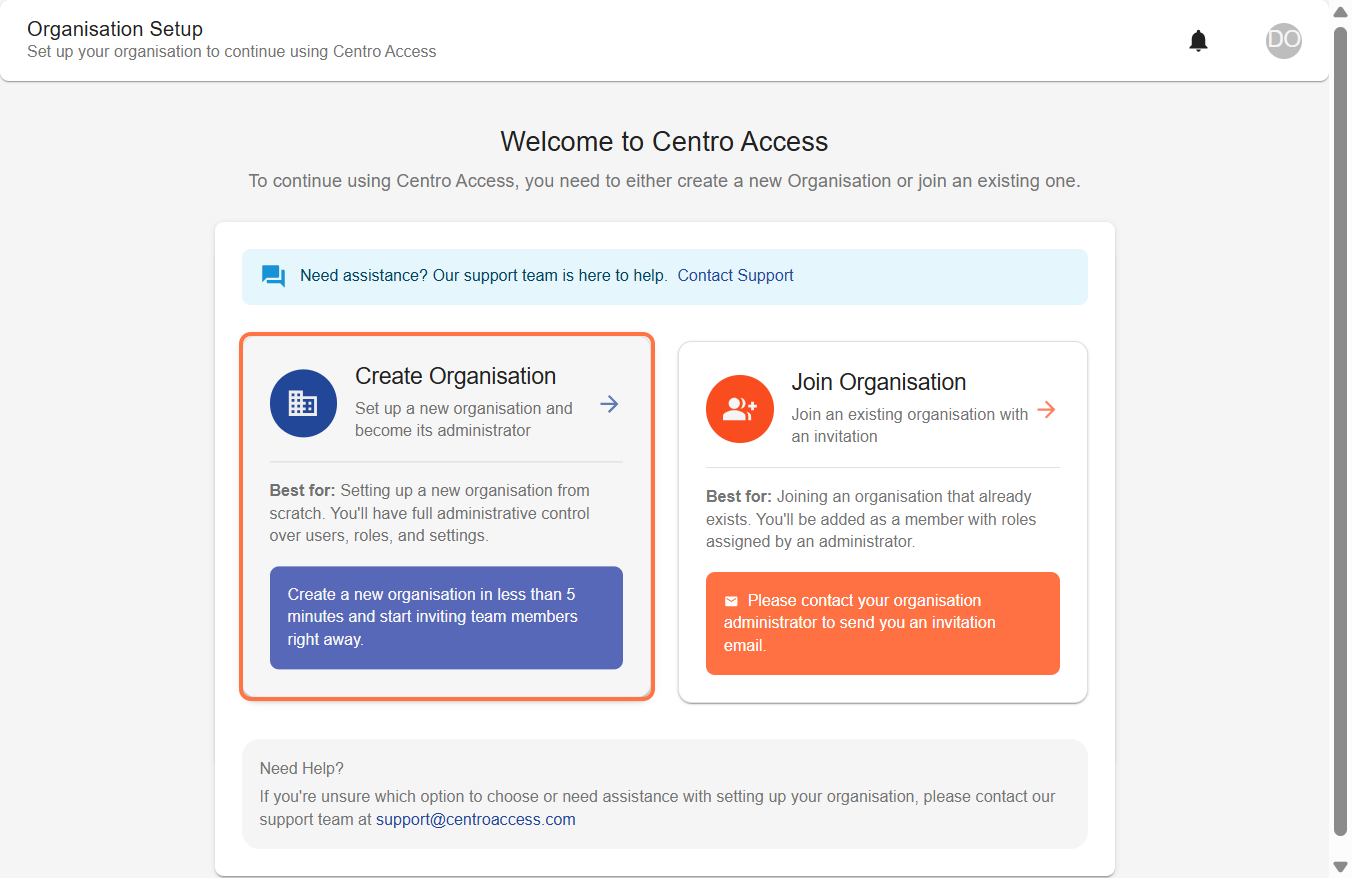Click the scrollbar up arrow
The image size is (1352, 878).
click(x=1341, y=11)
